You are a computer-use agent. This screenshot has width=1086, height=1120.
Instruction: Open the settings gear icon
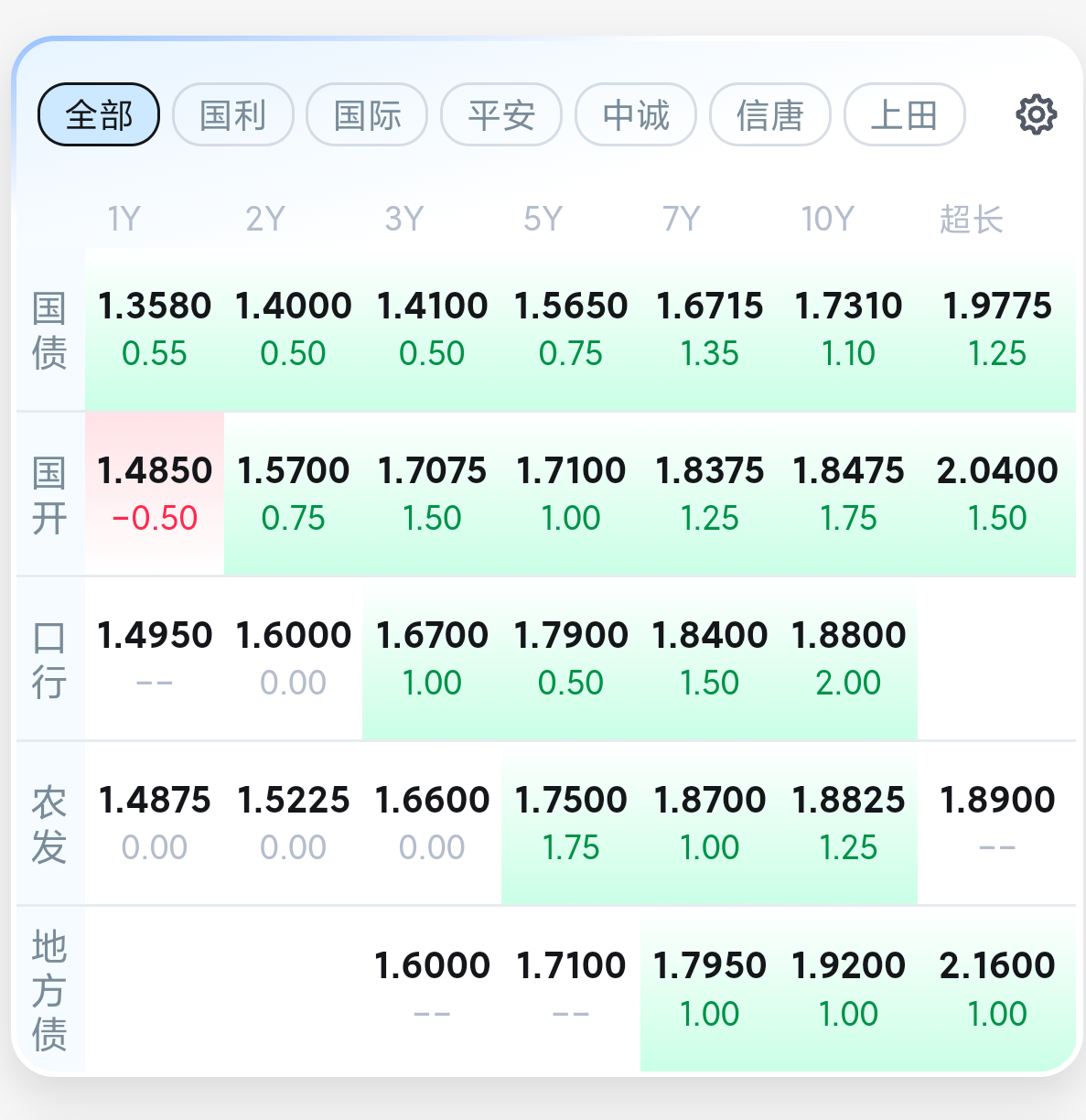(1036, 115)
